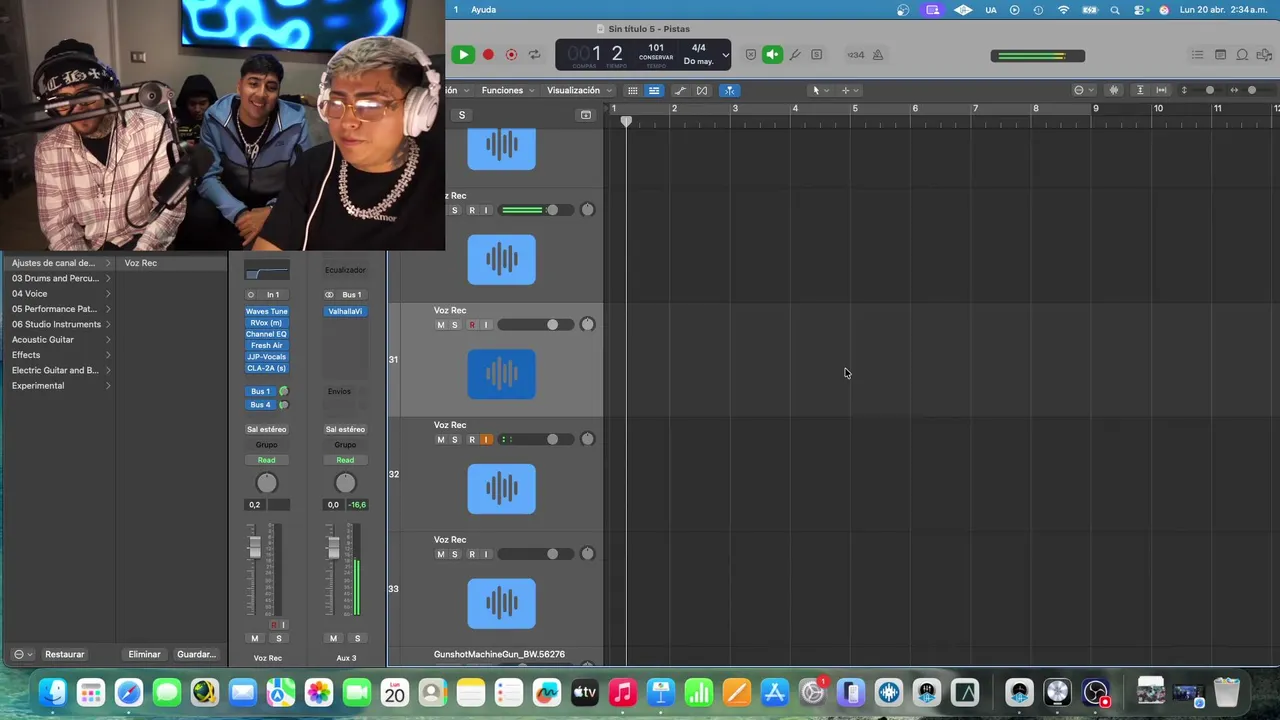The image size is (1280, 720).
Task: Toggle the Cycle loop button in transport
Action: point(535,55)
